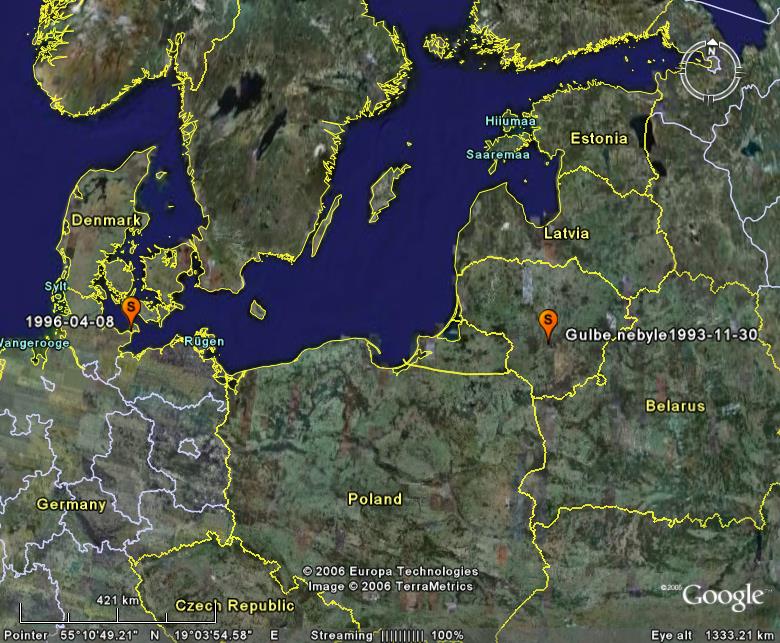The width and height of the screenshot is (780, 643).
Task: Click the Sylt island label
Action: click(x=54, y=286)
